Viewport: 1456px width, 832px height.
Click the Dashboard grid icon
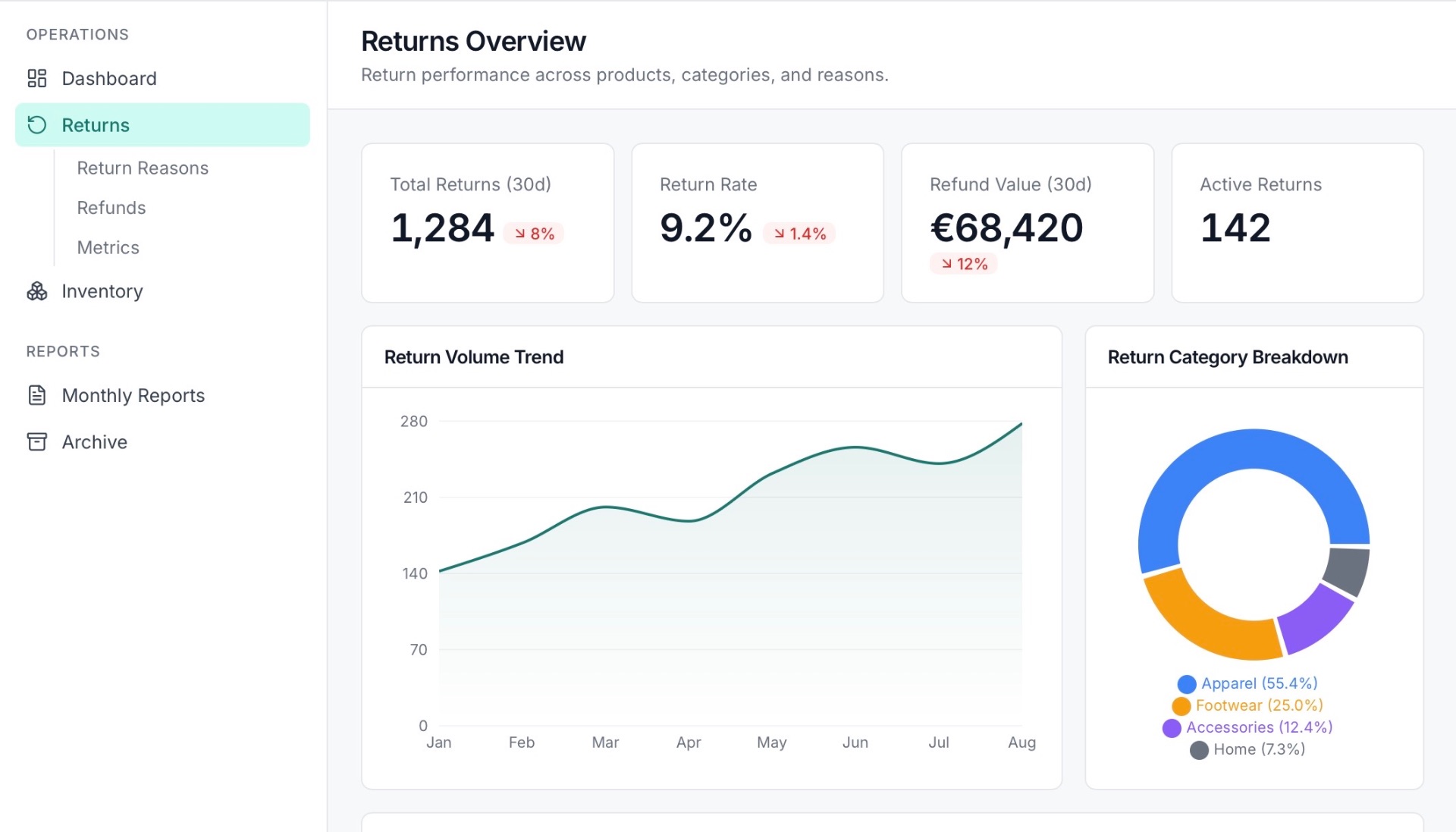36,78
